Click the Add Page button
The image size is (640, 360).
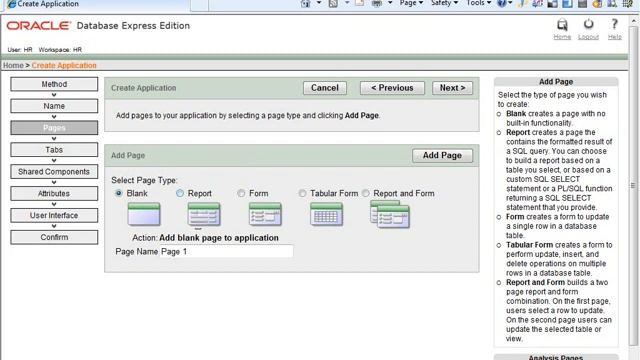[x=442, y=156]
